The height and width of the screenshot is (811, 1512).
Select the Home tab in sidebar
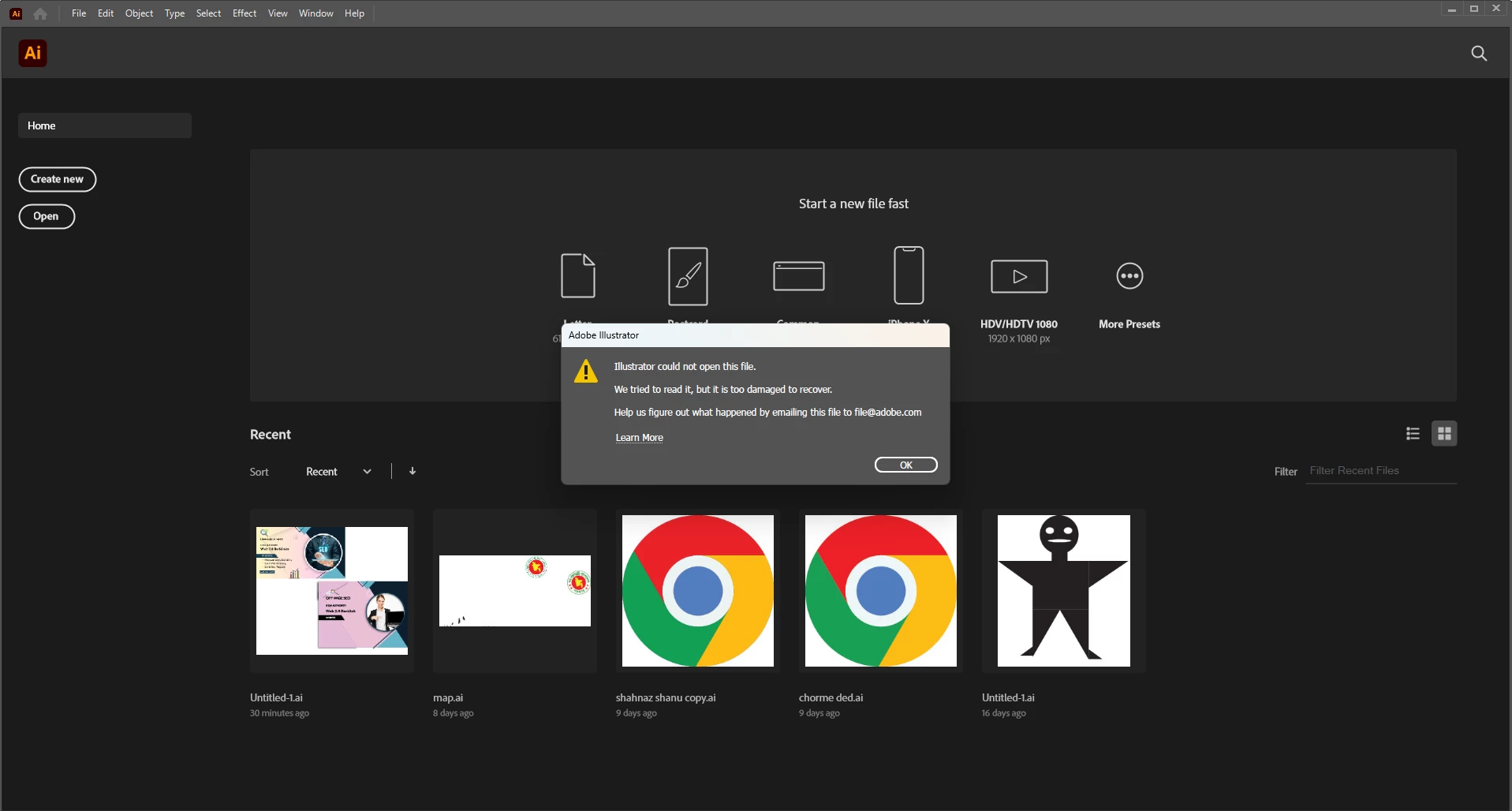tap(105, 125)
